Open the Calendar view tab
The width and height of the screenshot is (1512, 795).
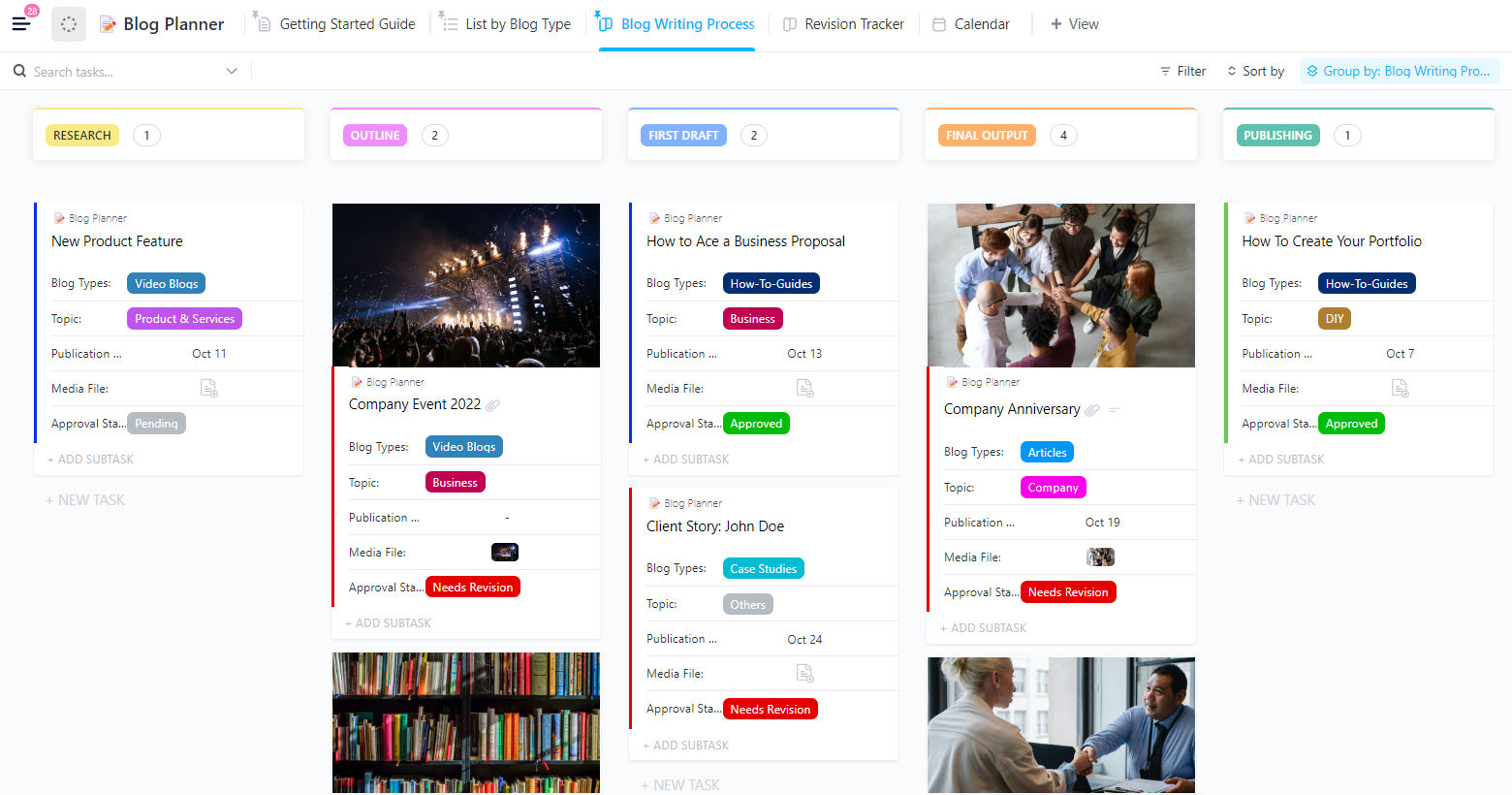pos(971,23)
